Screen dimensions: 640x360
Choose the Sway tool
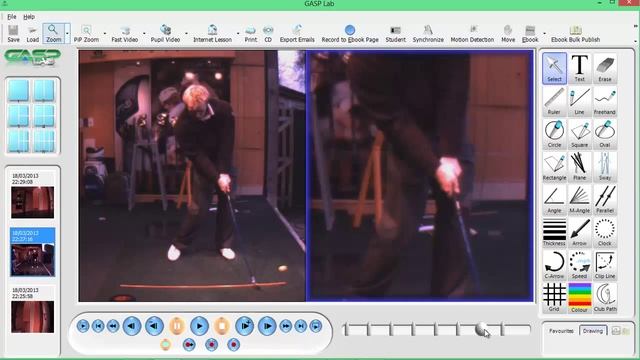point(605,167)
